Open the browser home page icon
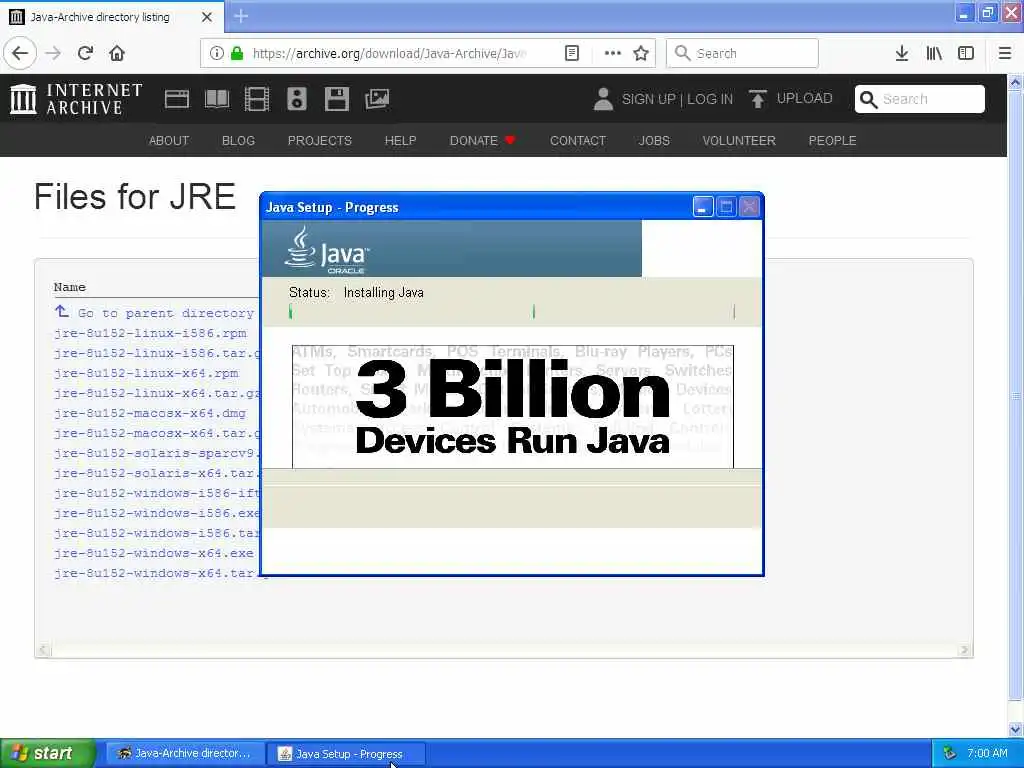 (x=117, y=53)
